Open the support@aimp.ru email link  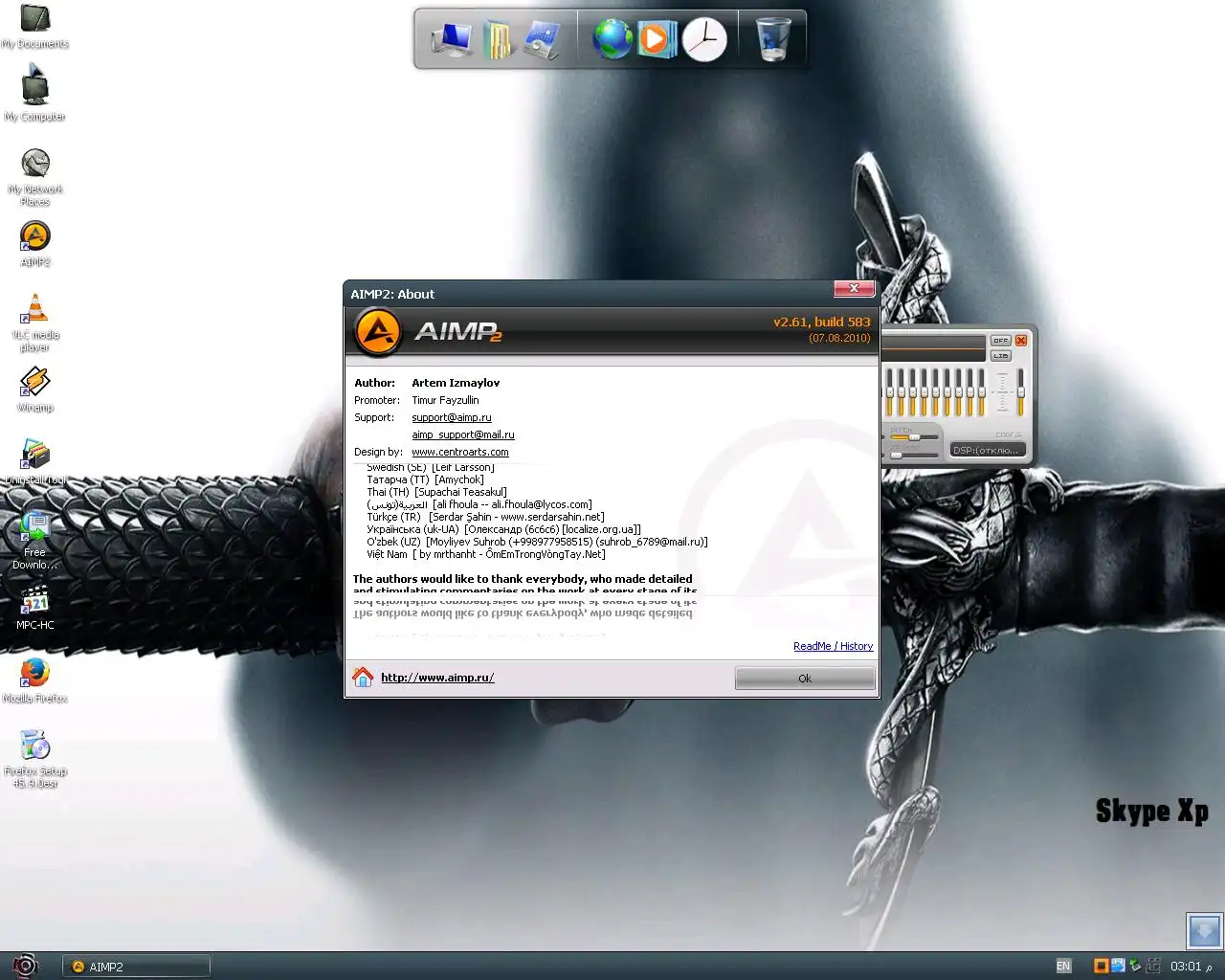(452, 417)
